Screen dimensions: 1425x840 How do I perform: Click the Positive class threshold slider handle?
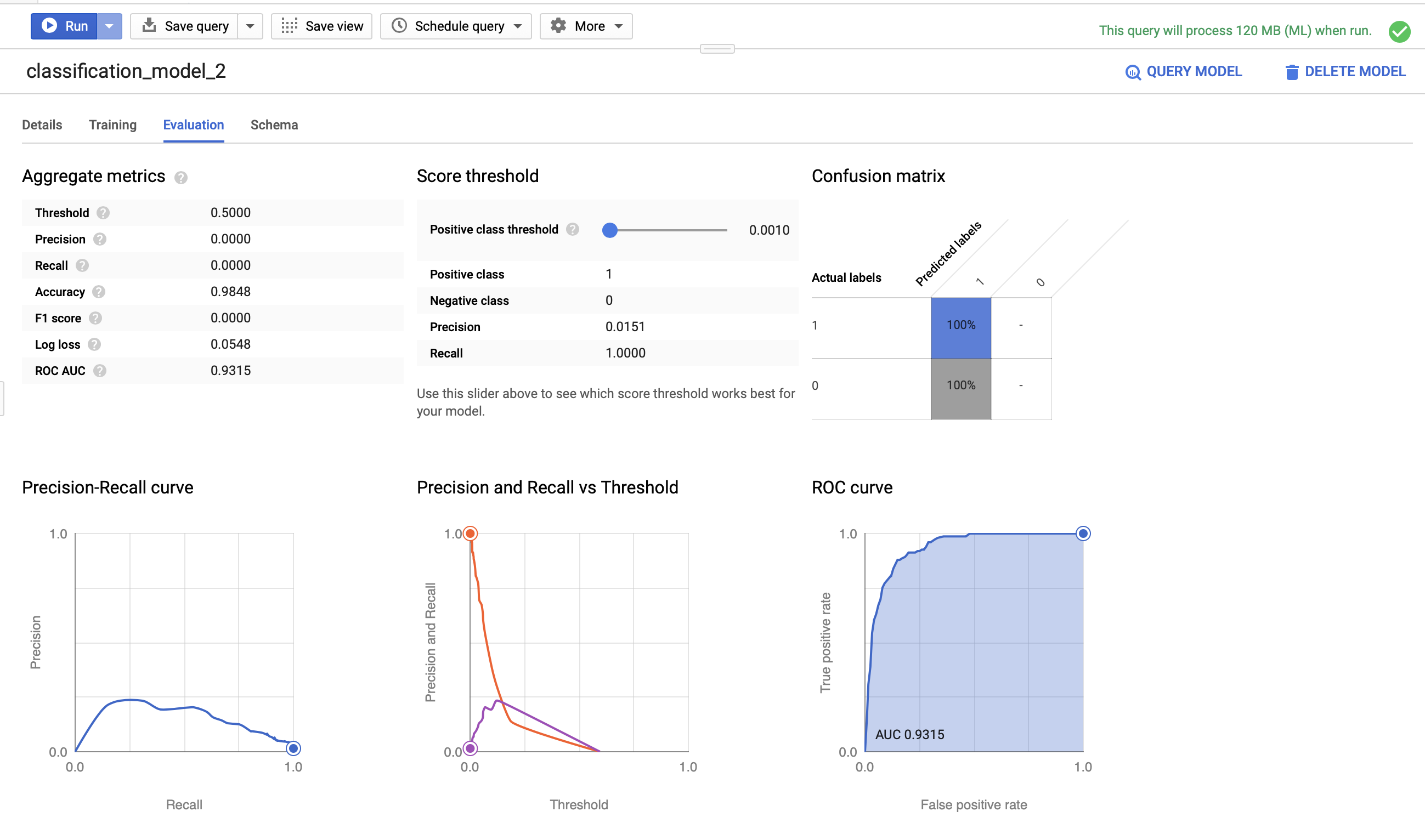610,230
